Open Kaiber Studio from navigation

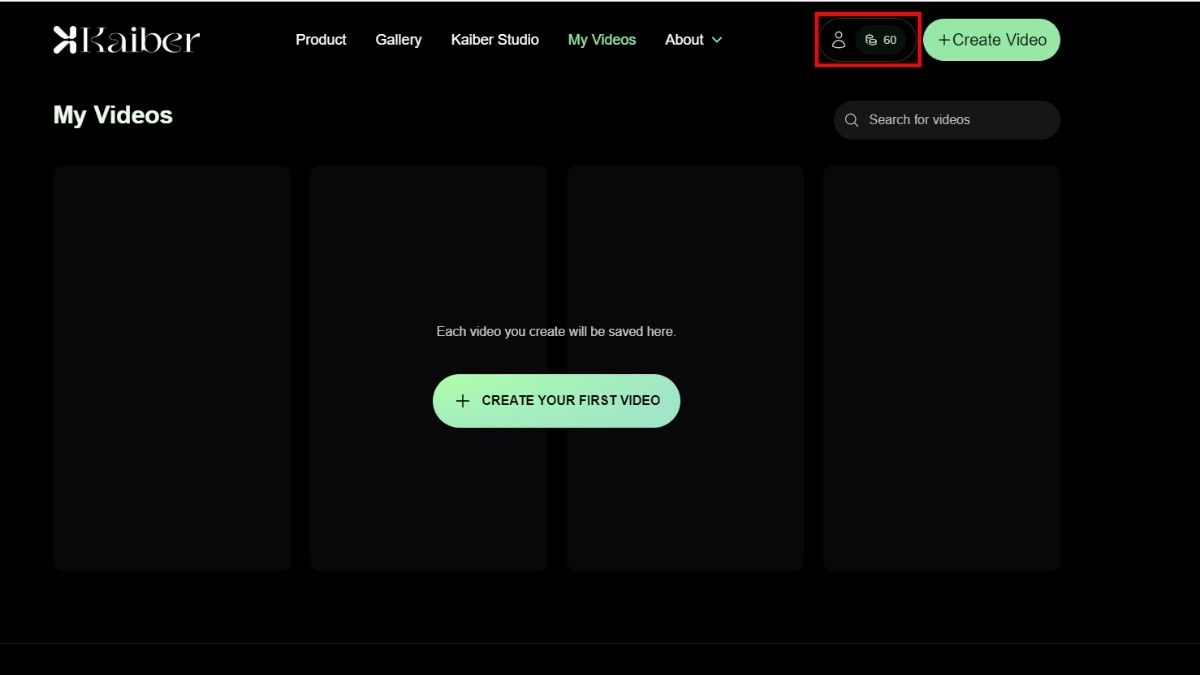(x=494, y=40)
